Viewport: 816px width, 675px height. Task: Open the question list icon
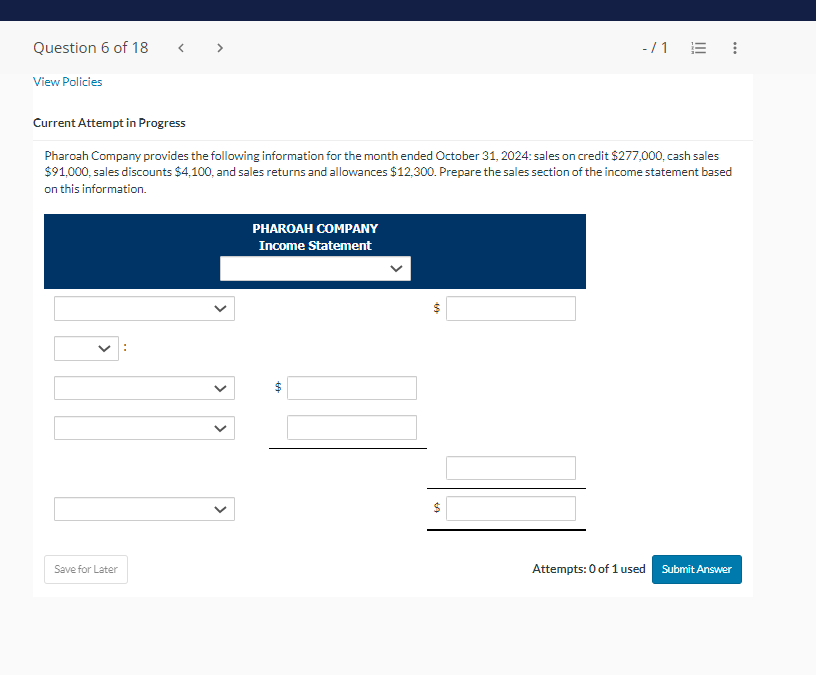[x=698, y=48]
